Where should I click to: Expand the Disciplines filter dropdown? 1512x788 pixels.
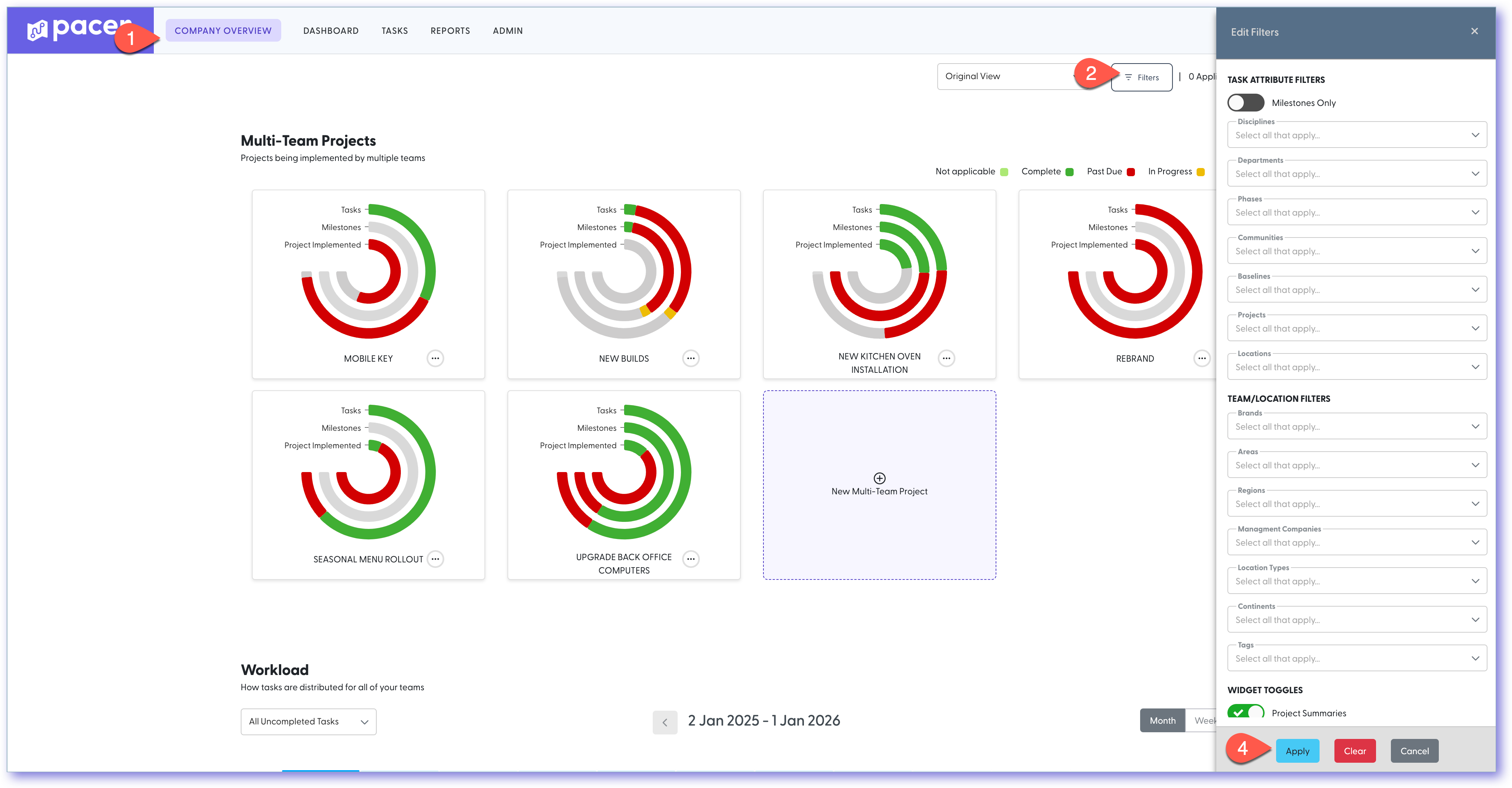[x=1356, y=135]
